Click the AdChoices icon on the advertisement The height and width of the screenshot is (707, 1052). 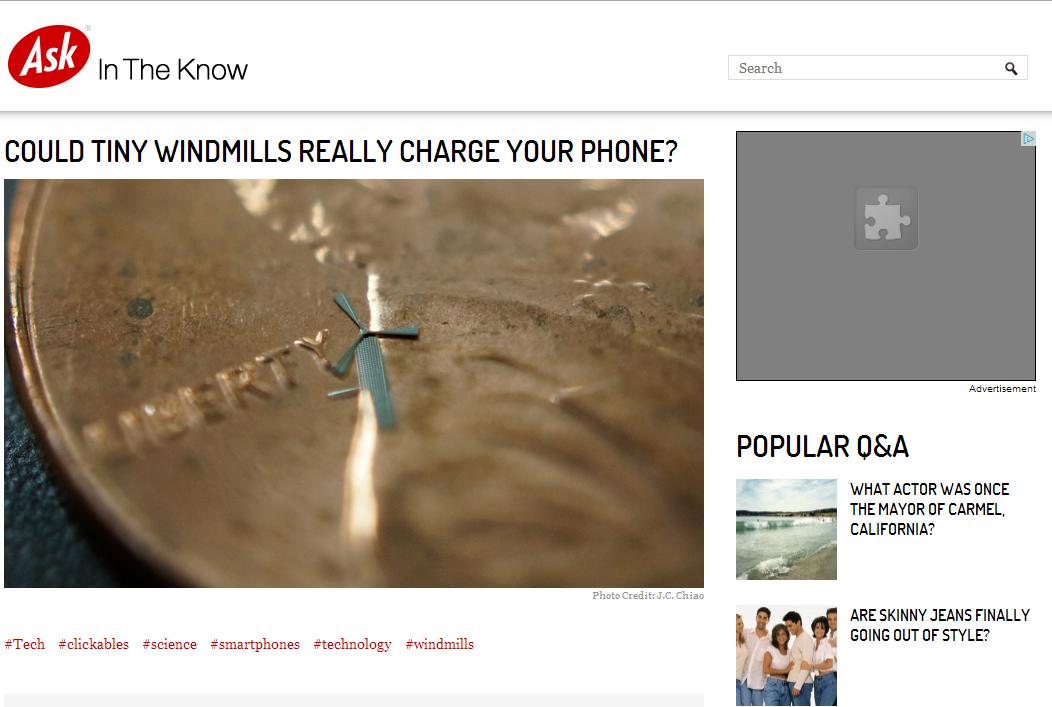click(x=1028, y=139)
